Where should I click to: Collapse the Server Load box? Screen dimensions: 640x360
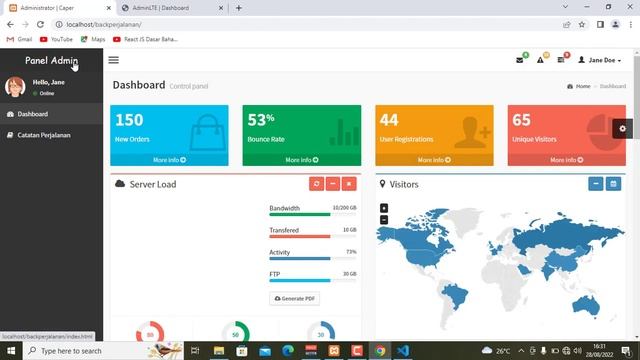tap(333, 184)
